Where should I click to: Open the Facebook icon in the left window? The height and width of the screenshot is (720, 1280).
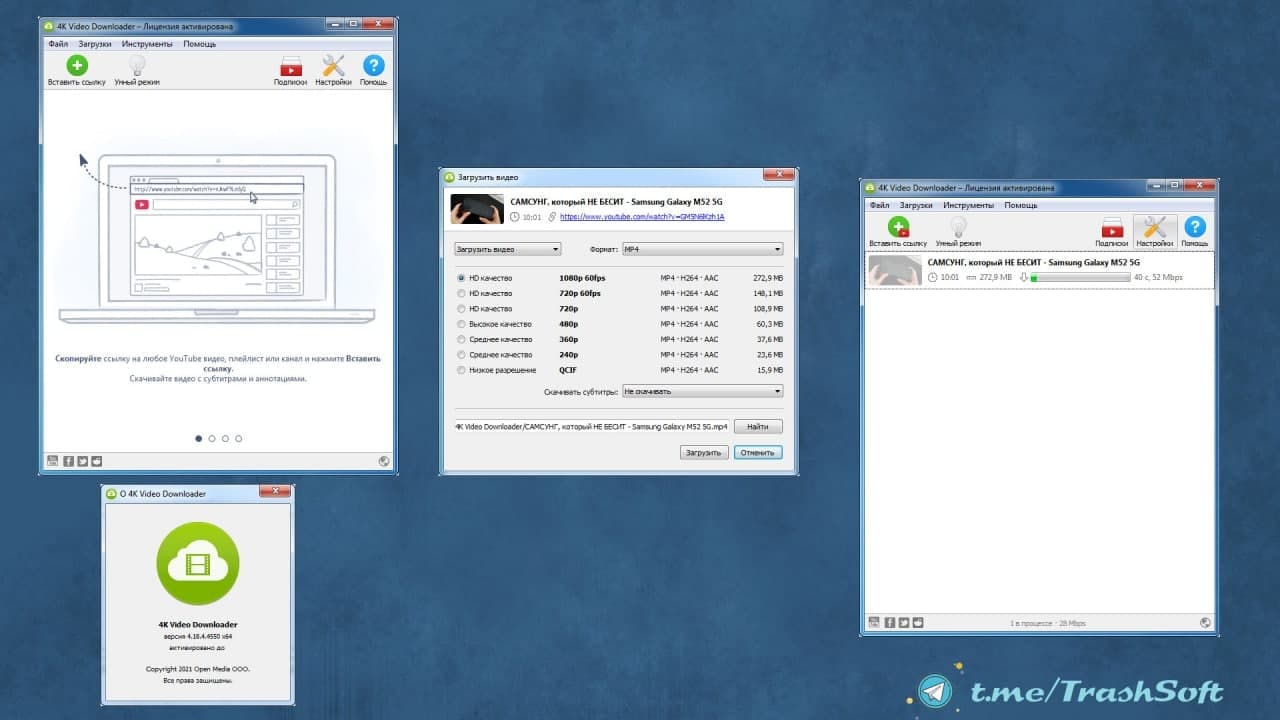tap(68, 461)
